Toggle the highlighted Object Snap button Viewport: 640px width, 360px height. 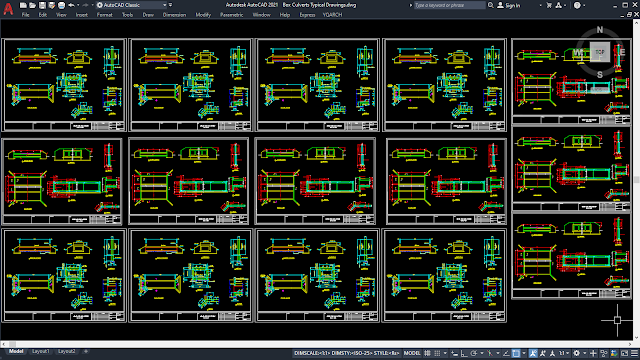click(516, 353)
